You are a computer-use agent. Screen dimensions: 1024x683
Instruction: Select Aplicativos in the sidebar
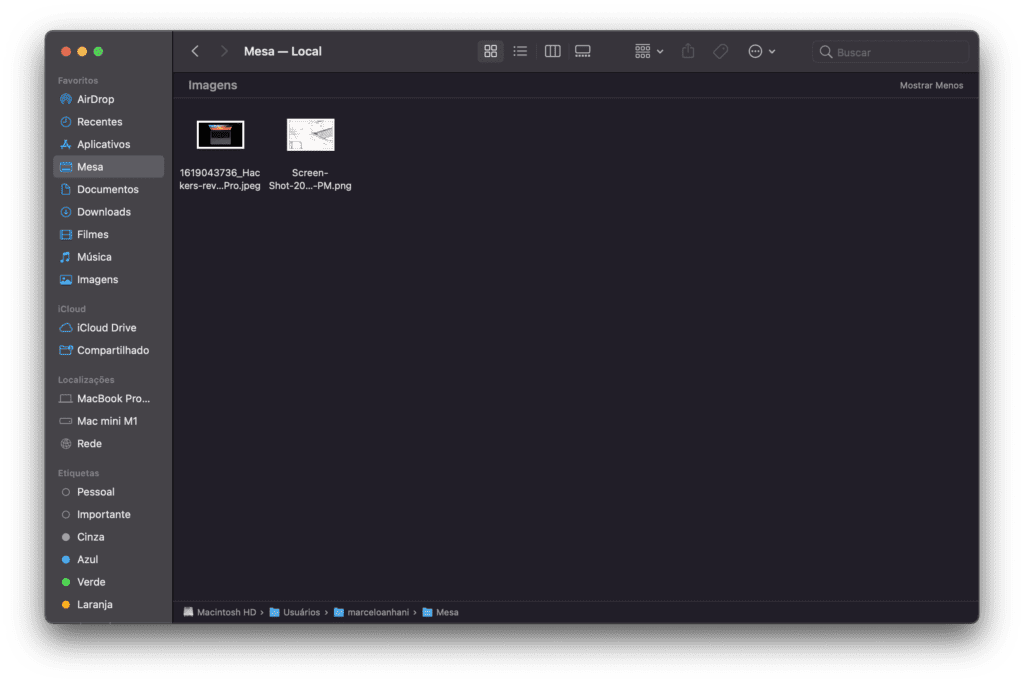103,144
